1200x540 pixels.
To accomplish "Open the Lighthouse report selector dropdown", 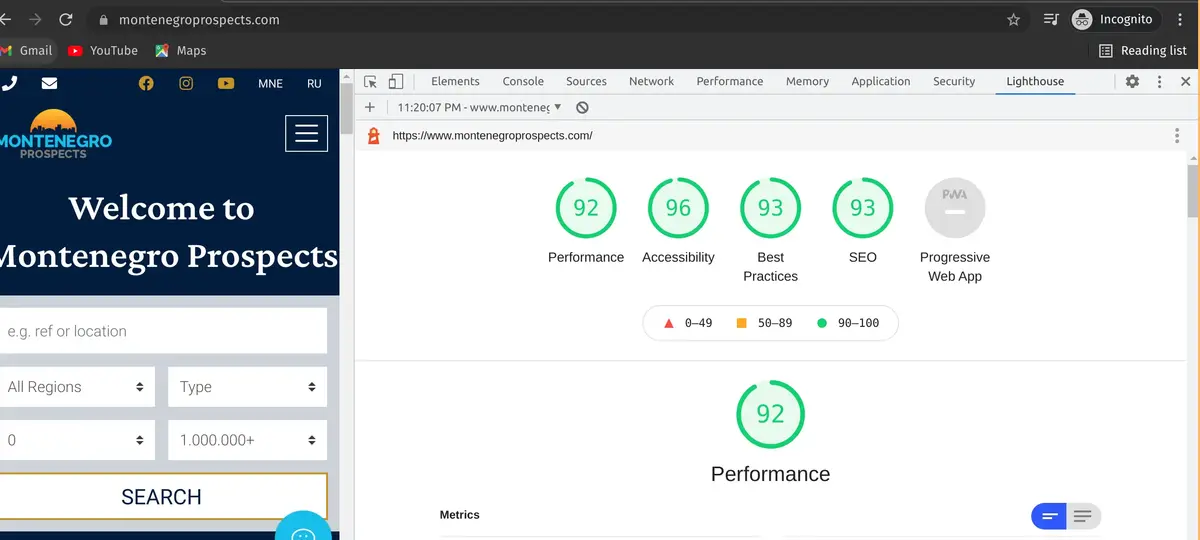I will (479, 107).
